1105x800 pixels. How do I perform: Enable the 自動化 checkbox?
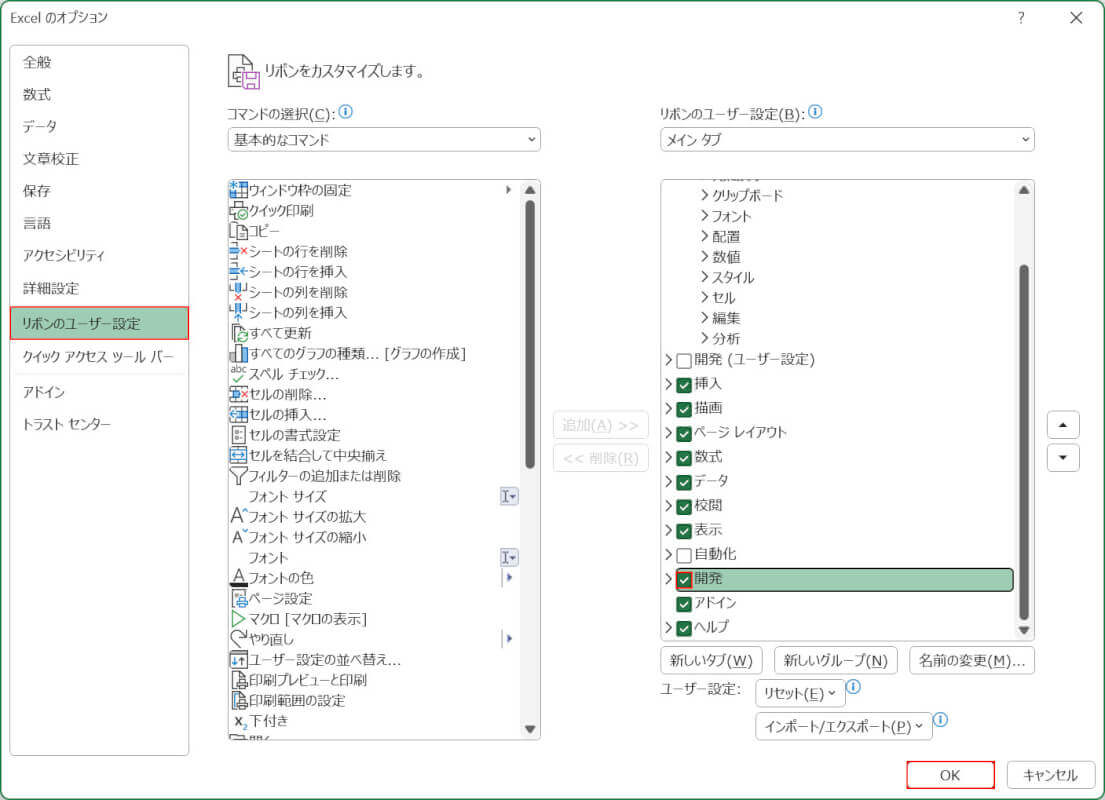[x=684, y=555]
